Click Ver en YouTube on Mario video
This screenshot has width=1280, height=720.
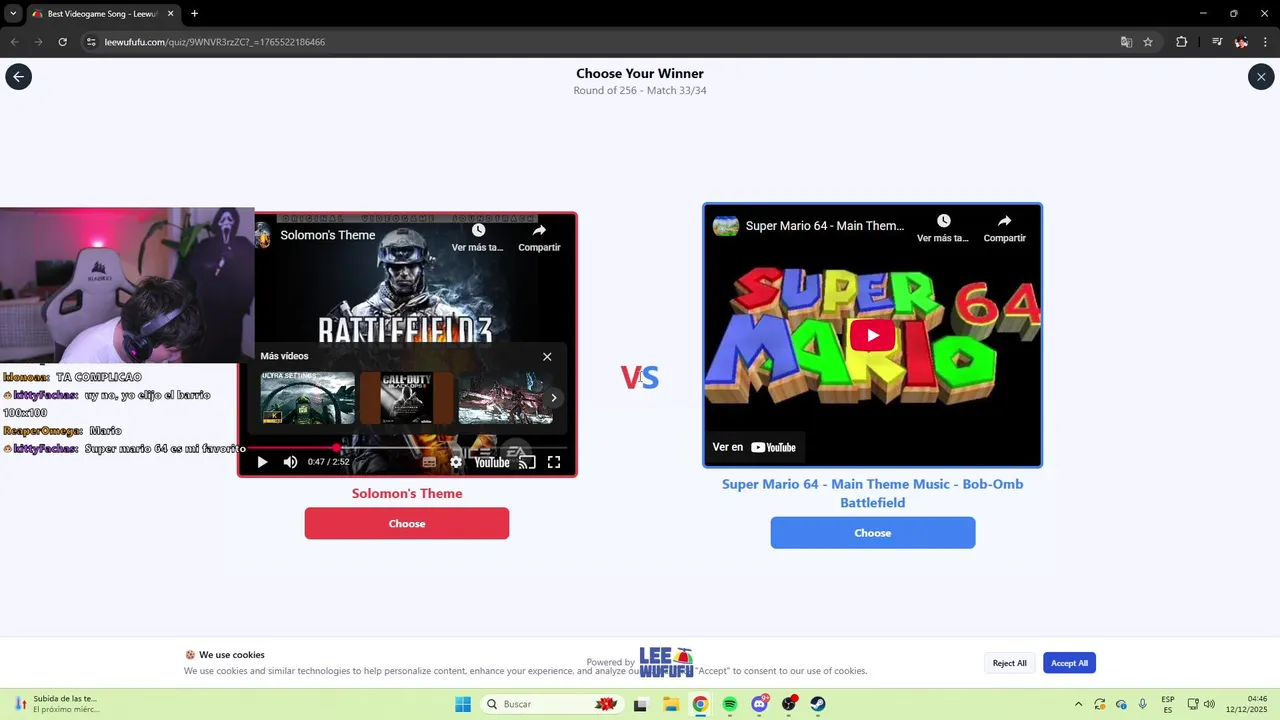754,447
